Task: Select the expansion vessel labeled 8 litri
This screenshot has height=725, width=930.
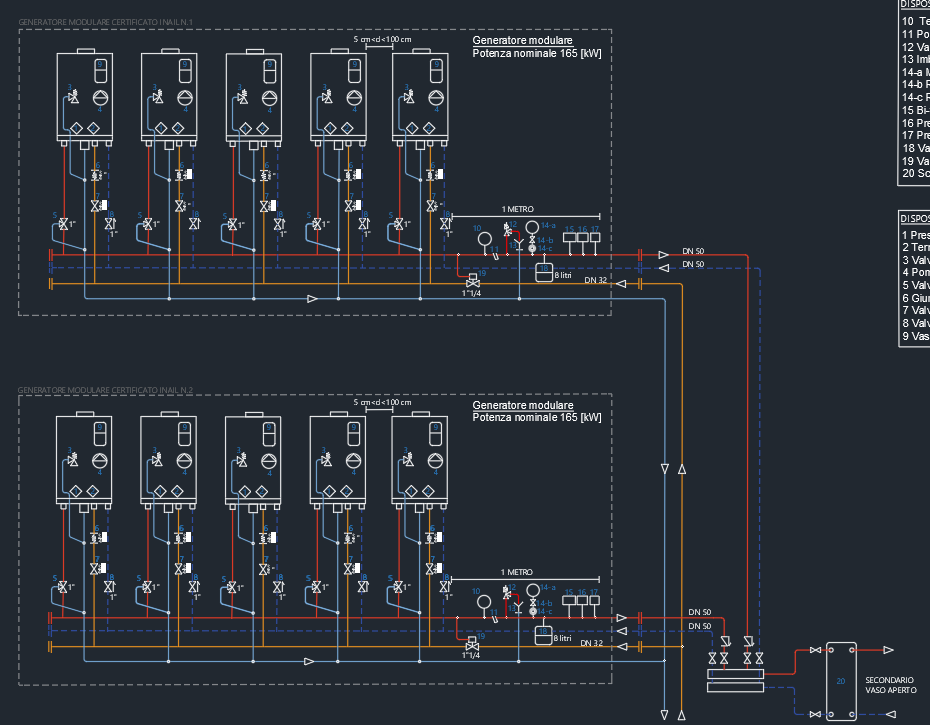Action: [544, 272]
